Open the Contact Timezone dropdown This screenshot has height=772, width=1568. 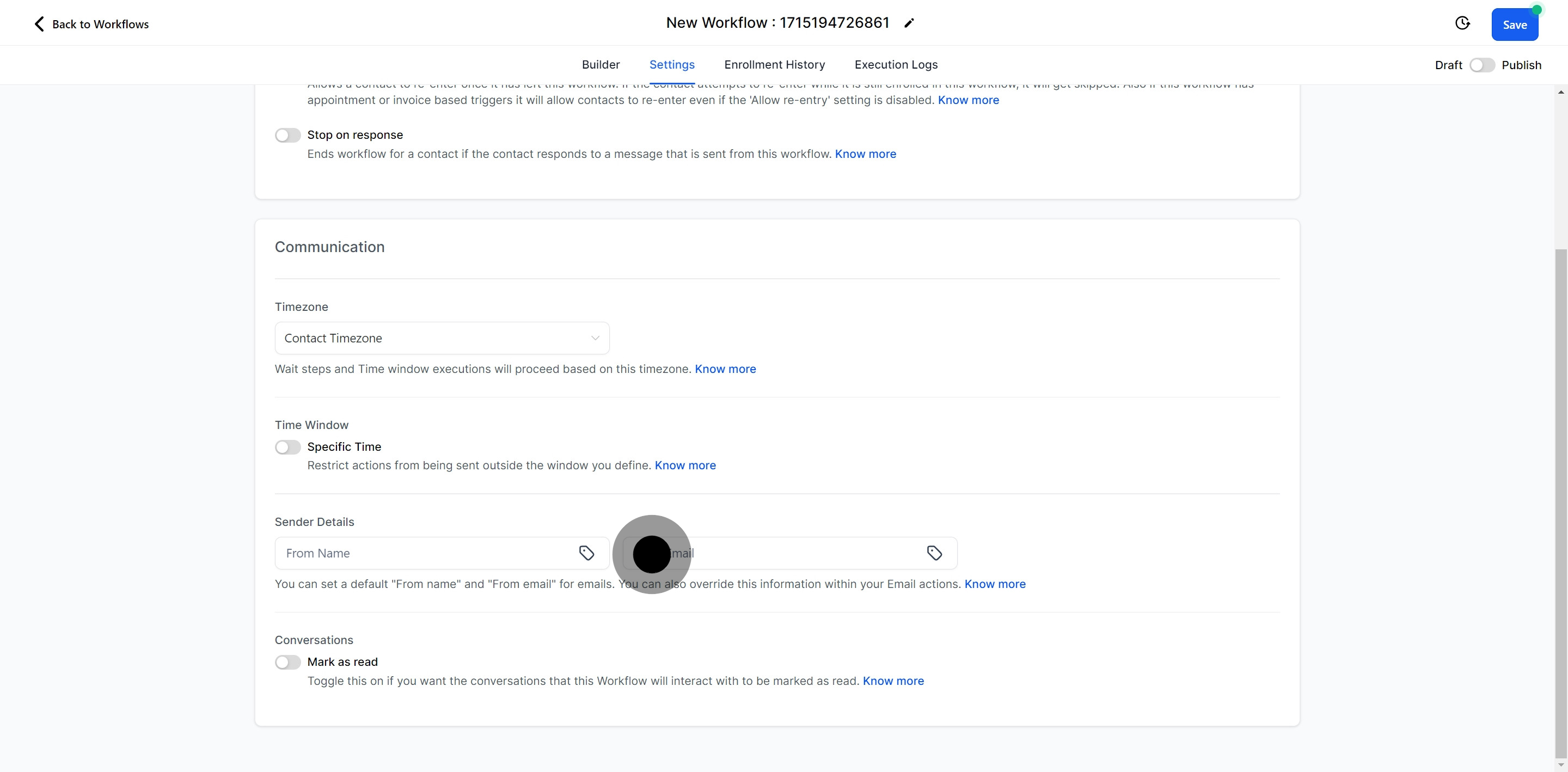click(442, 338)
